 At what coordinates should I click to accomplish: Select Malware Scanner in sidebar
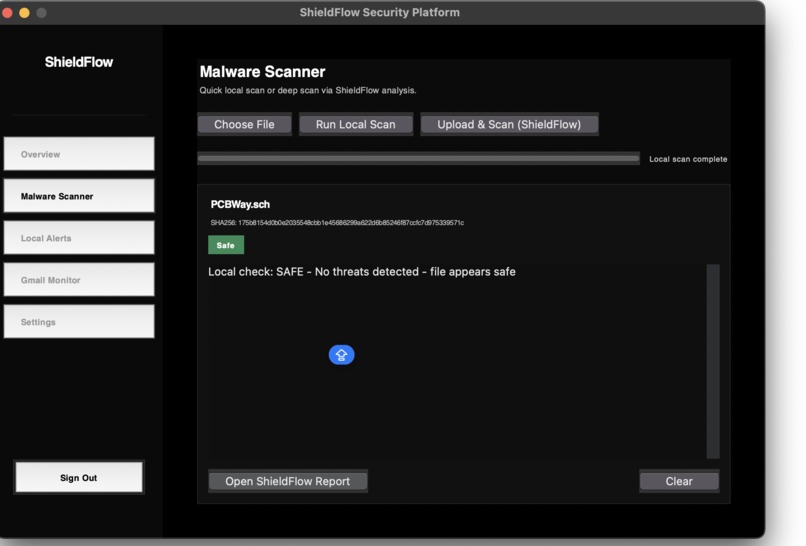pos(79,196)
